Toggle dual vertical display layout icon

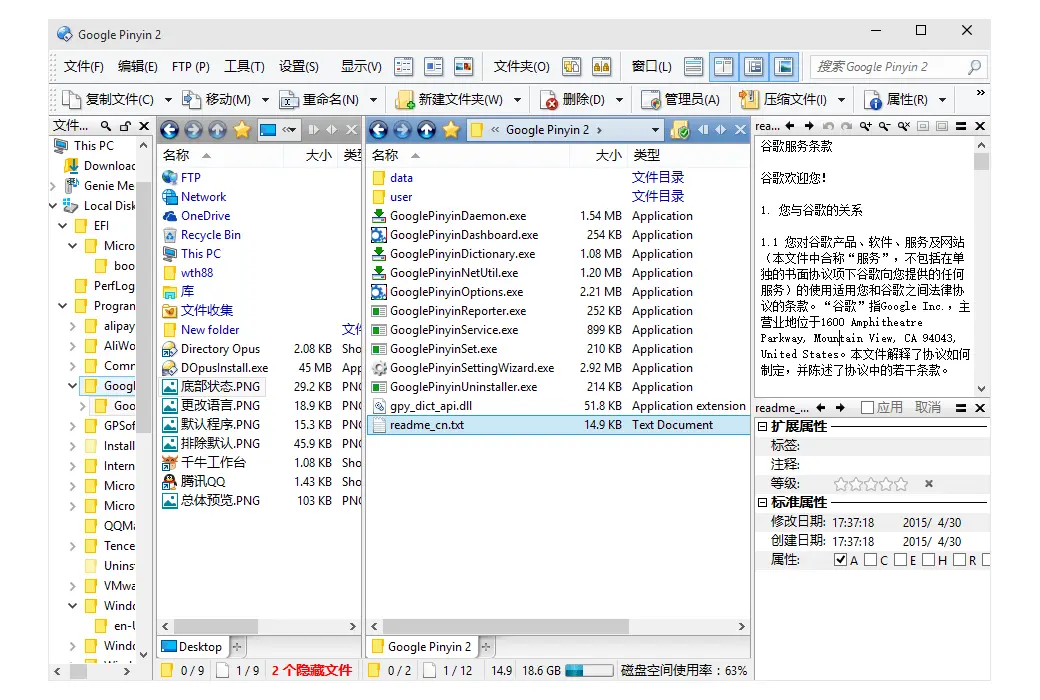pos(724,66)
